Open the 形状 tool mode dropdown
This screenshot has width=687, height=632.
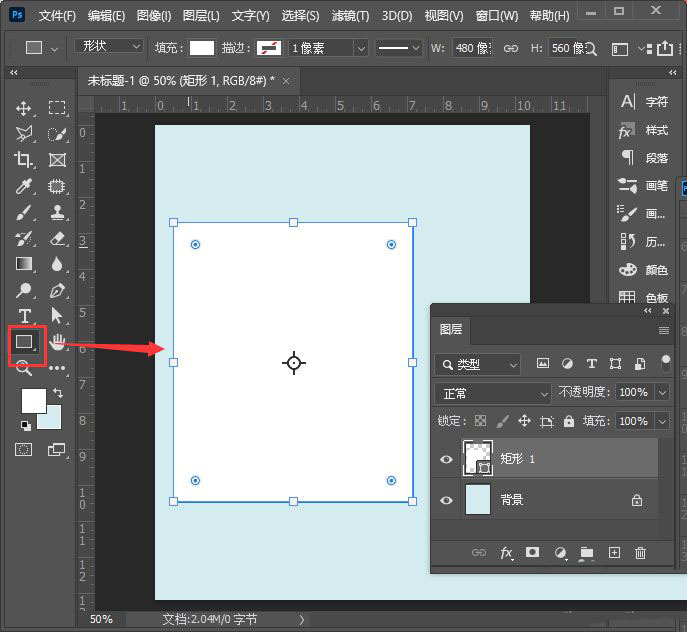coord(109,47)
